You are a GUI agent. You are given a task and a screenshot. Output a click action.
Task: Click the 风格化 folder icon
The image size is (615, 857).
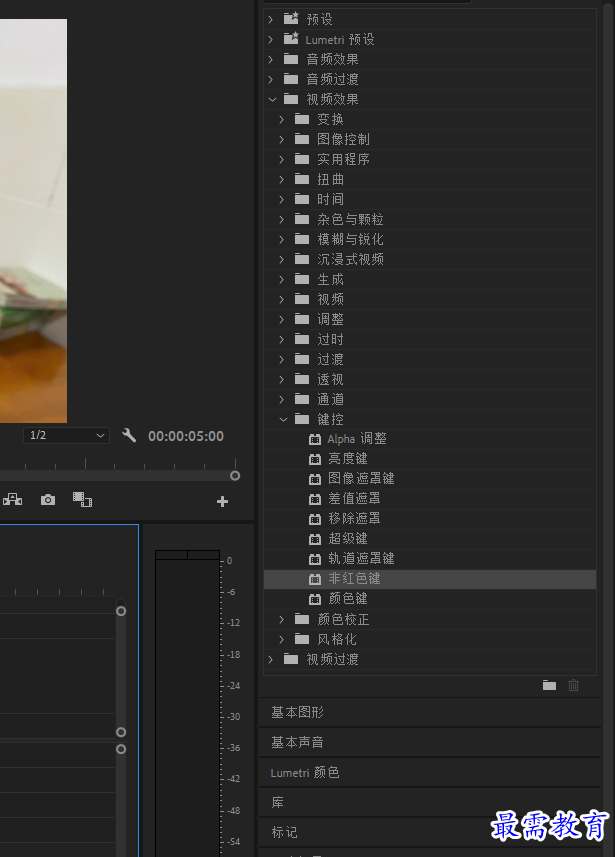point(302,639)
